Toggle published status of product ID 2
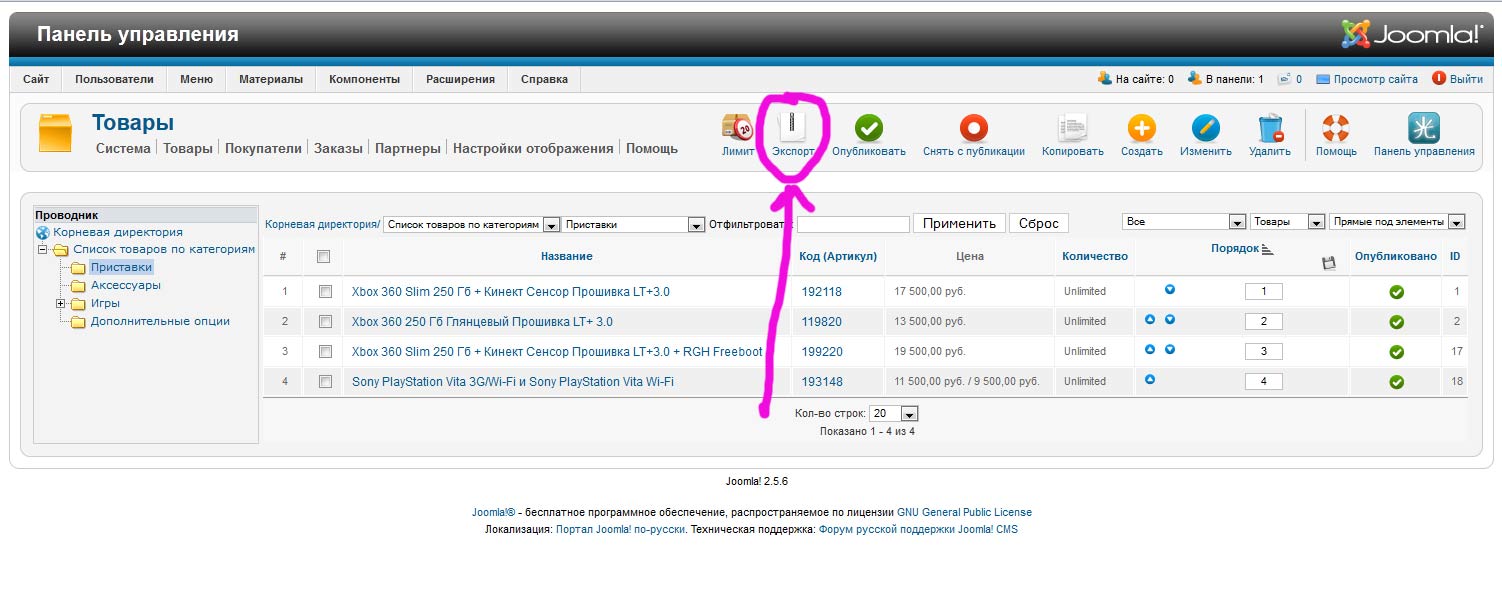The width and height of the screenshot is (1502, 609). pos(1397,322)
